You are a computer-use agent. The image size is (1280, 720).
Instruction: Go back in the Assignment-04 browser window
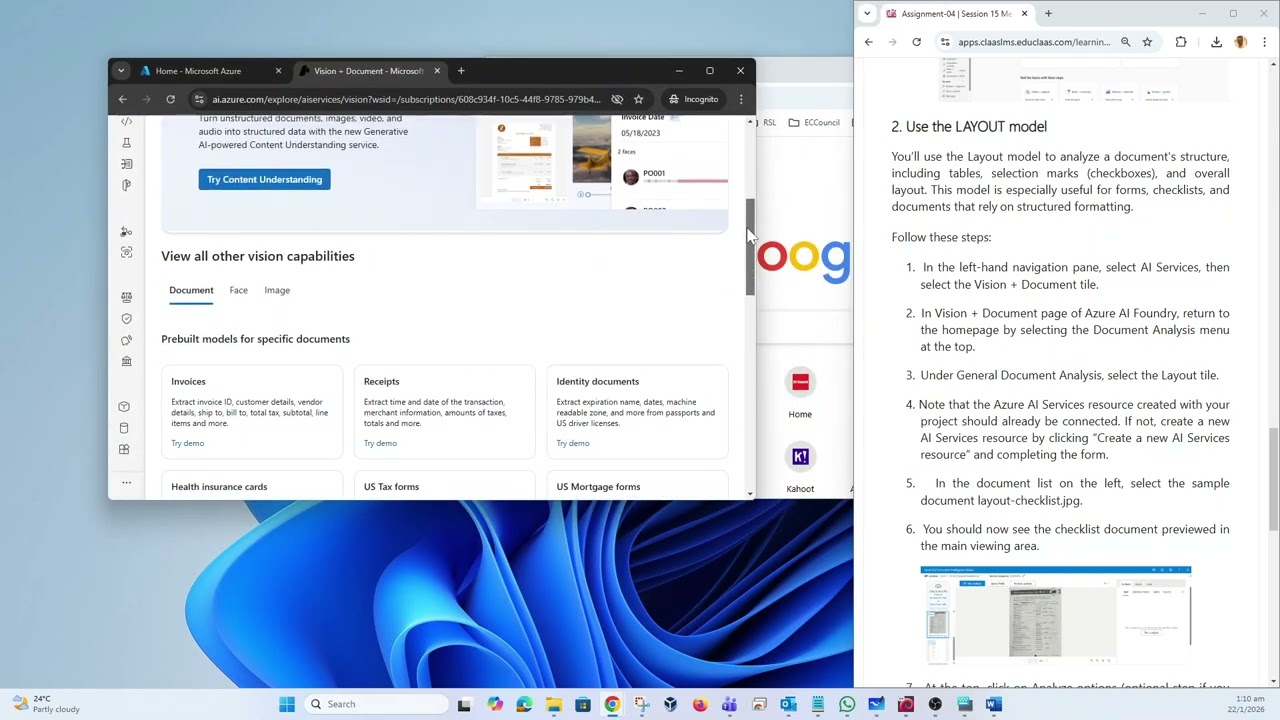point(868,42)
